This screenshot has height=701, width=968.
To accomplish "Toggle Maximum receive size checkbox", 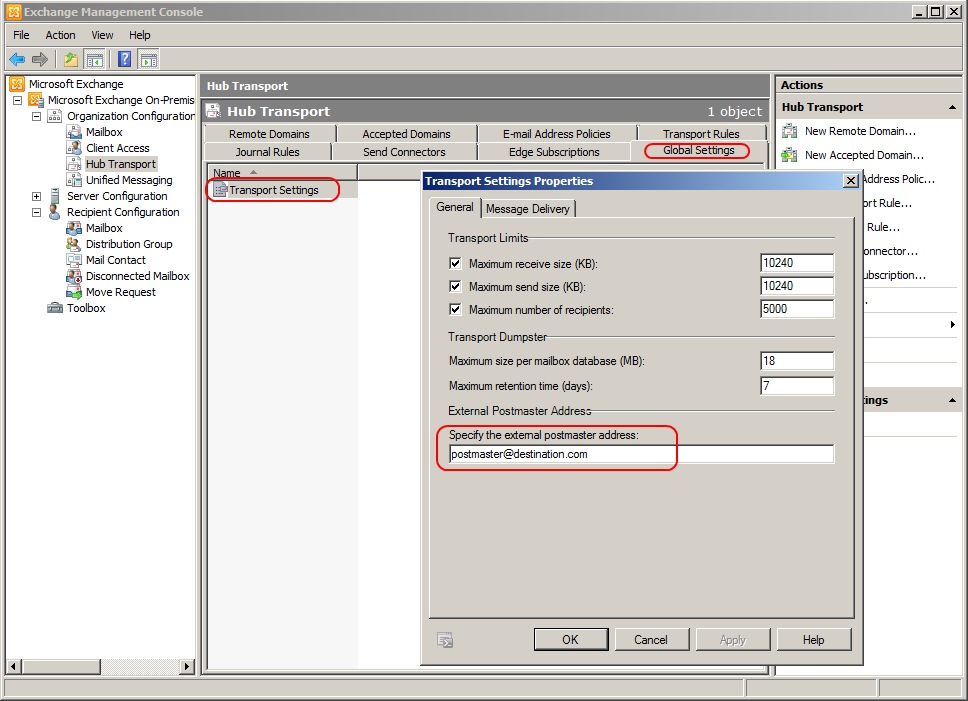I will point(455,263).
